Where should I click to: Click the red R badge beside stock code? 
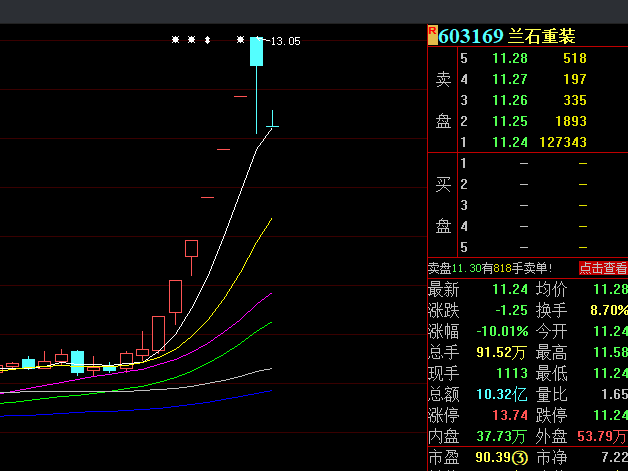tap(432, 35)
